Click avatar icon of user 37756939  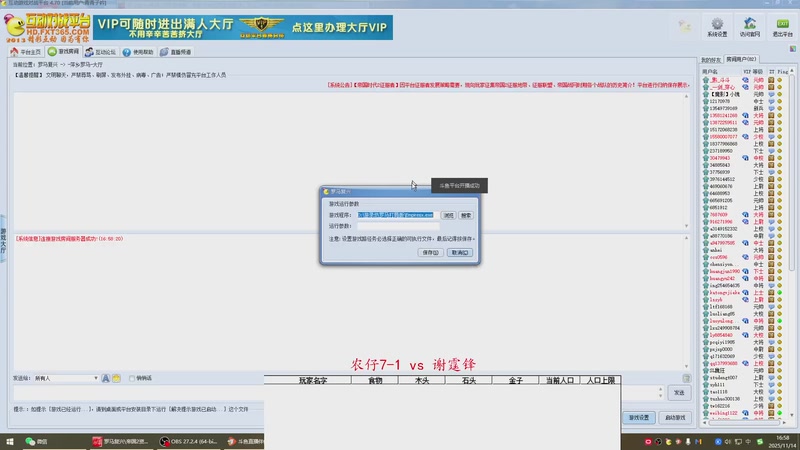coord(706,172)
